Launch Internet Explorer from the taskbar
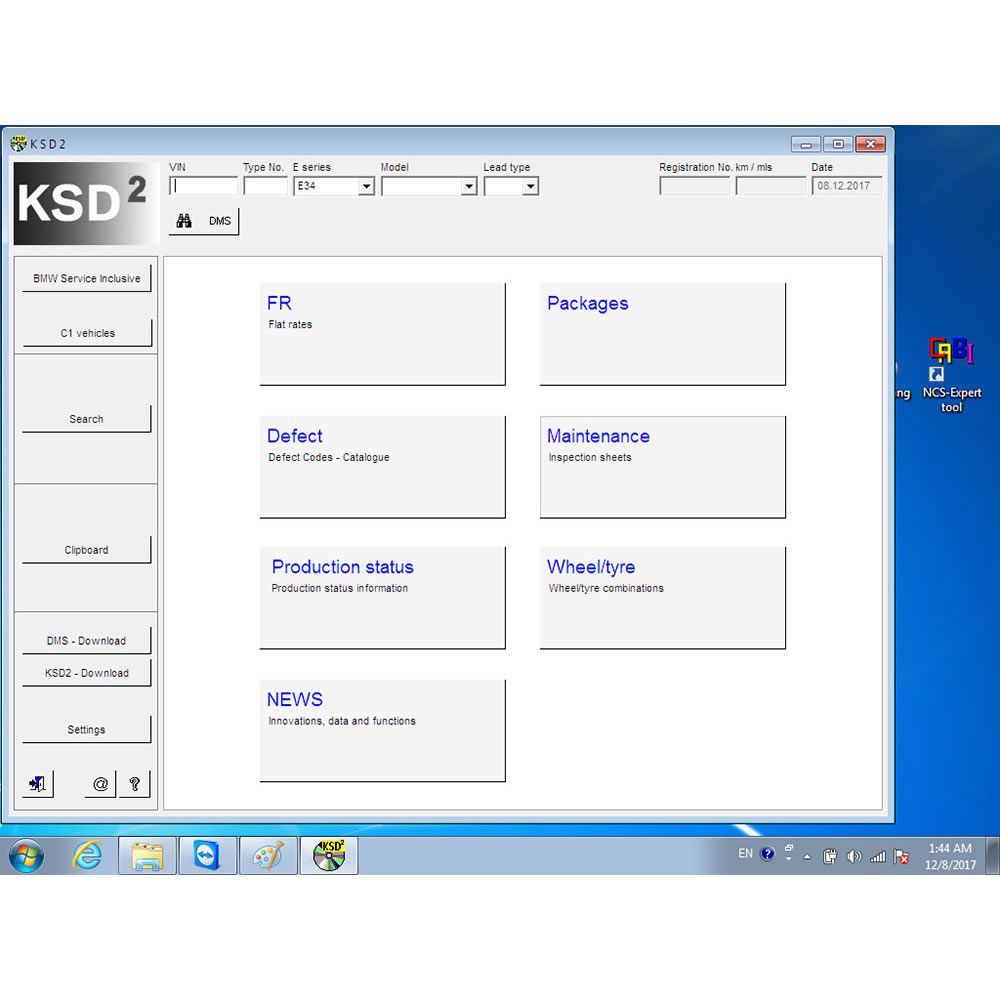This screenshot has width=1000, height=1000. click(87, 855)
